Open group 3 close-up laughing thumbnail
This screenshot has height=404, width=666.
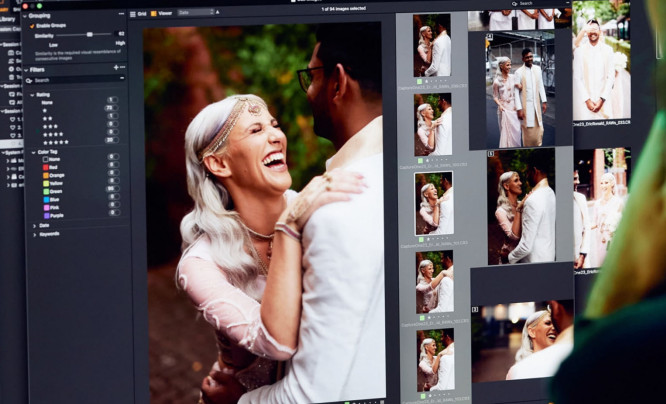point(522,342)
